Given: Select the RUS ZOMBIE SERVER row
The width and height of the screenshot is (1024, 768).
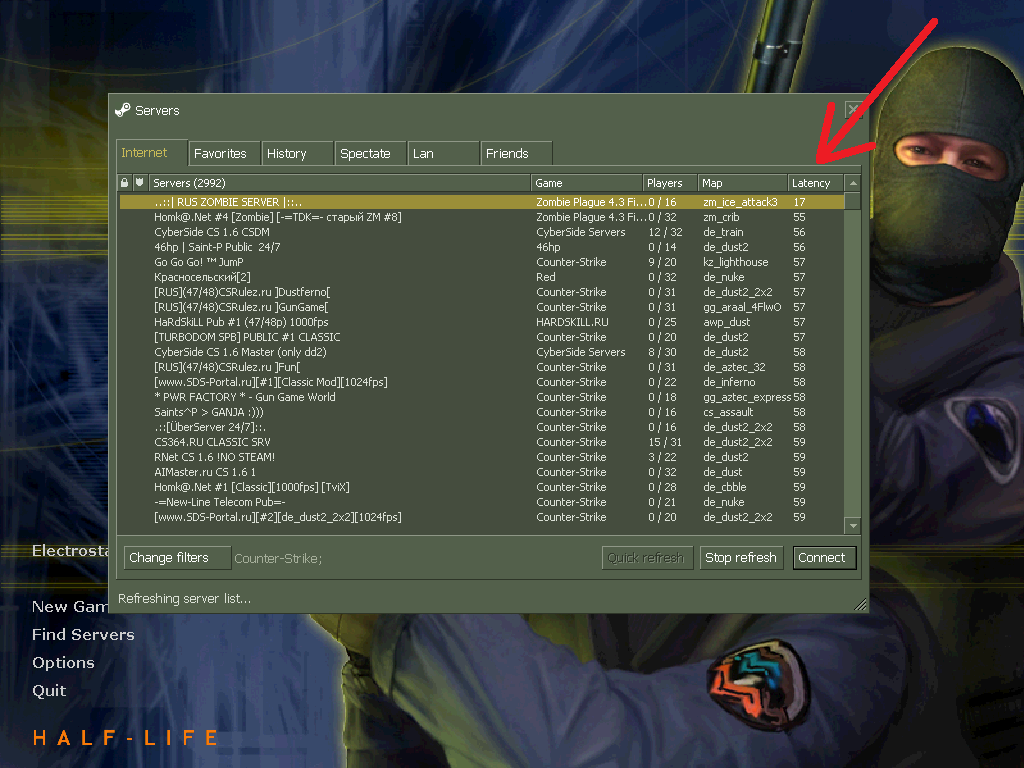Looking at the screenshot, I should click(x=482, y=202).
